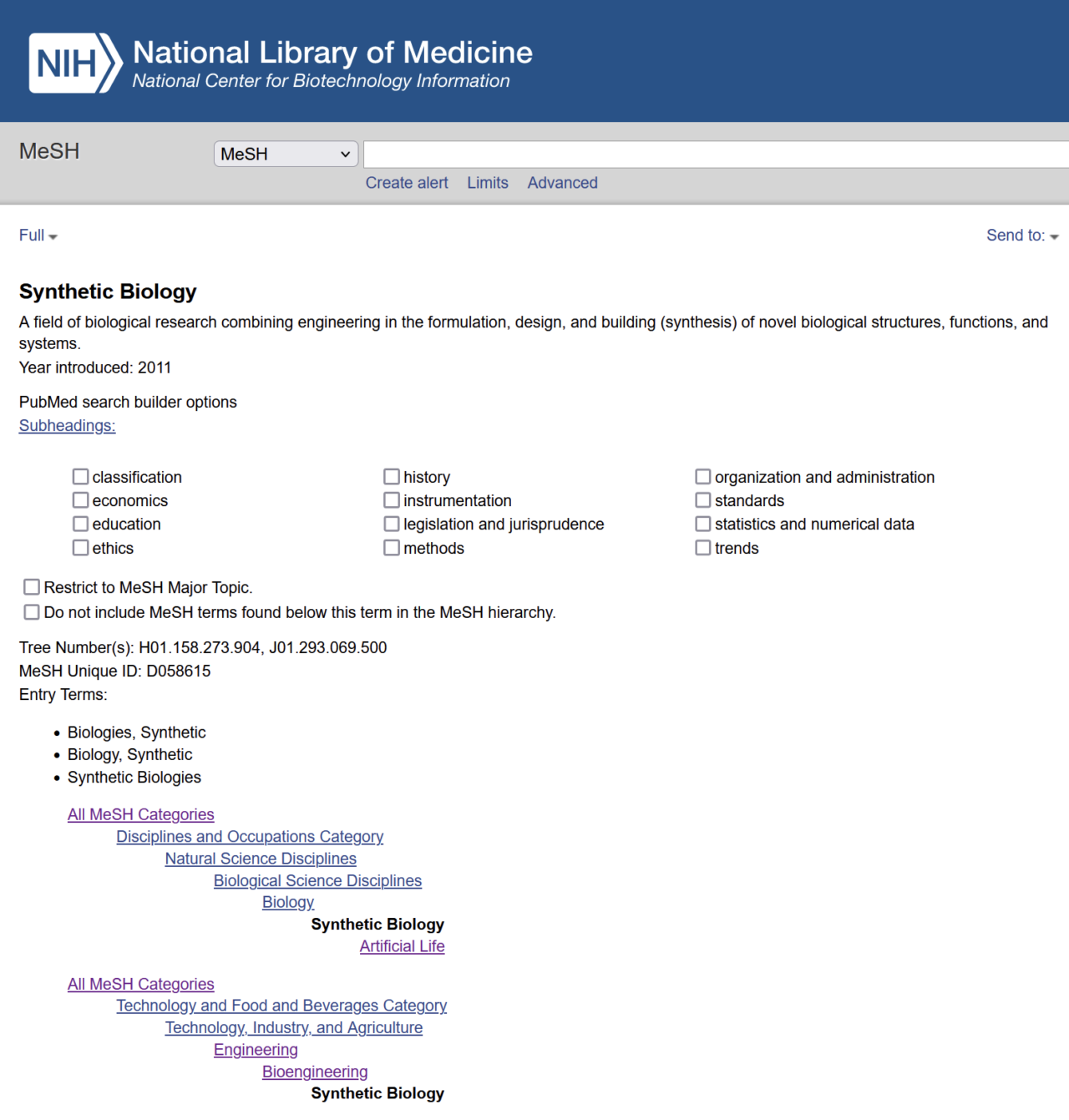Open the Send to menu
The width and height of the screenshot is (1069, 1120).
tap(1022, 236)
